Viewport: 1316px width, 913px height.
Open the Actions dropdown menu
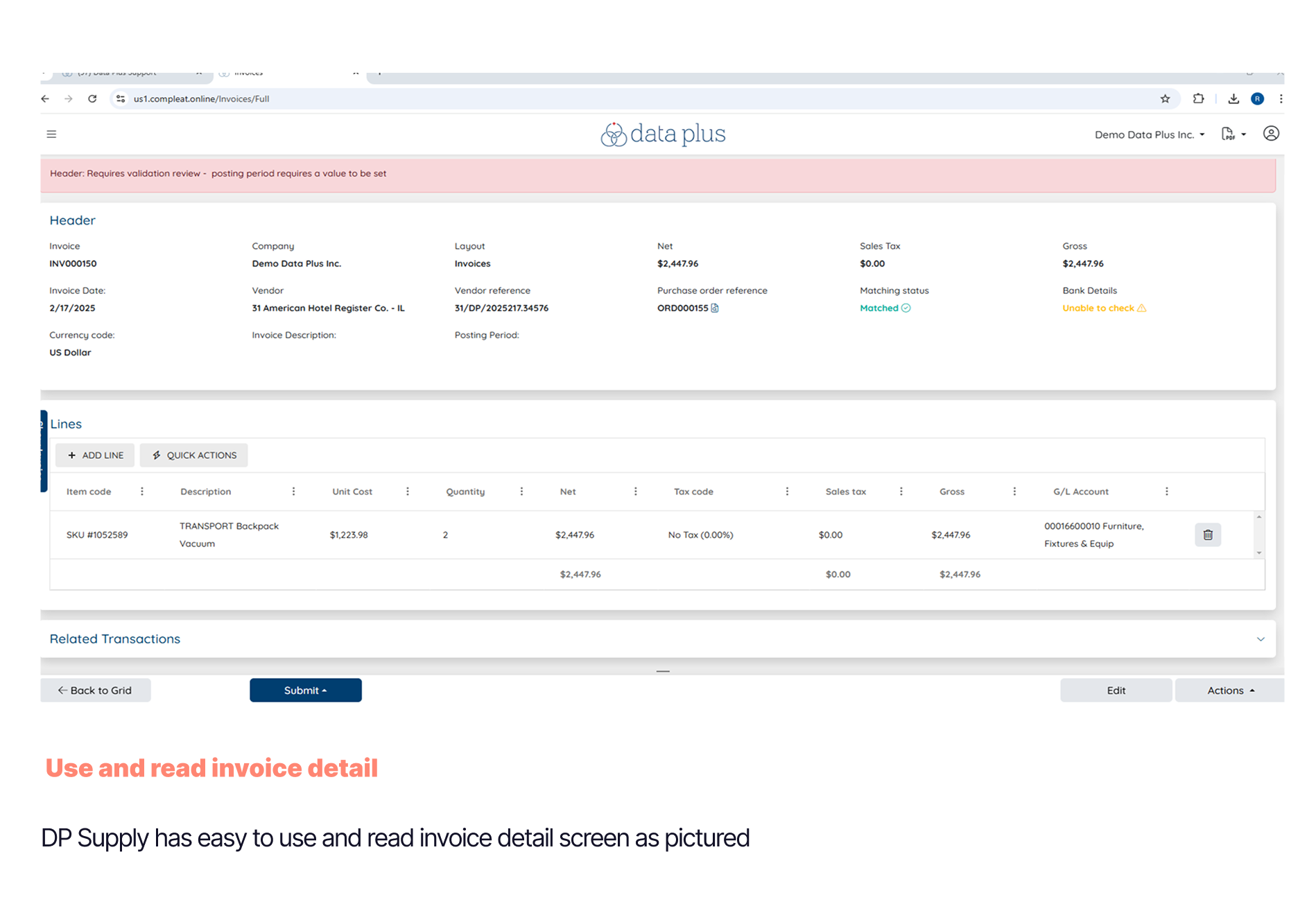click(x=1229, y=690)
